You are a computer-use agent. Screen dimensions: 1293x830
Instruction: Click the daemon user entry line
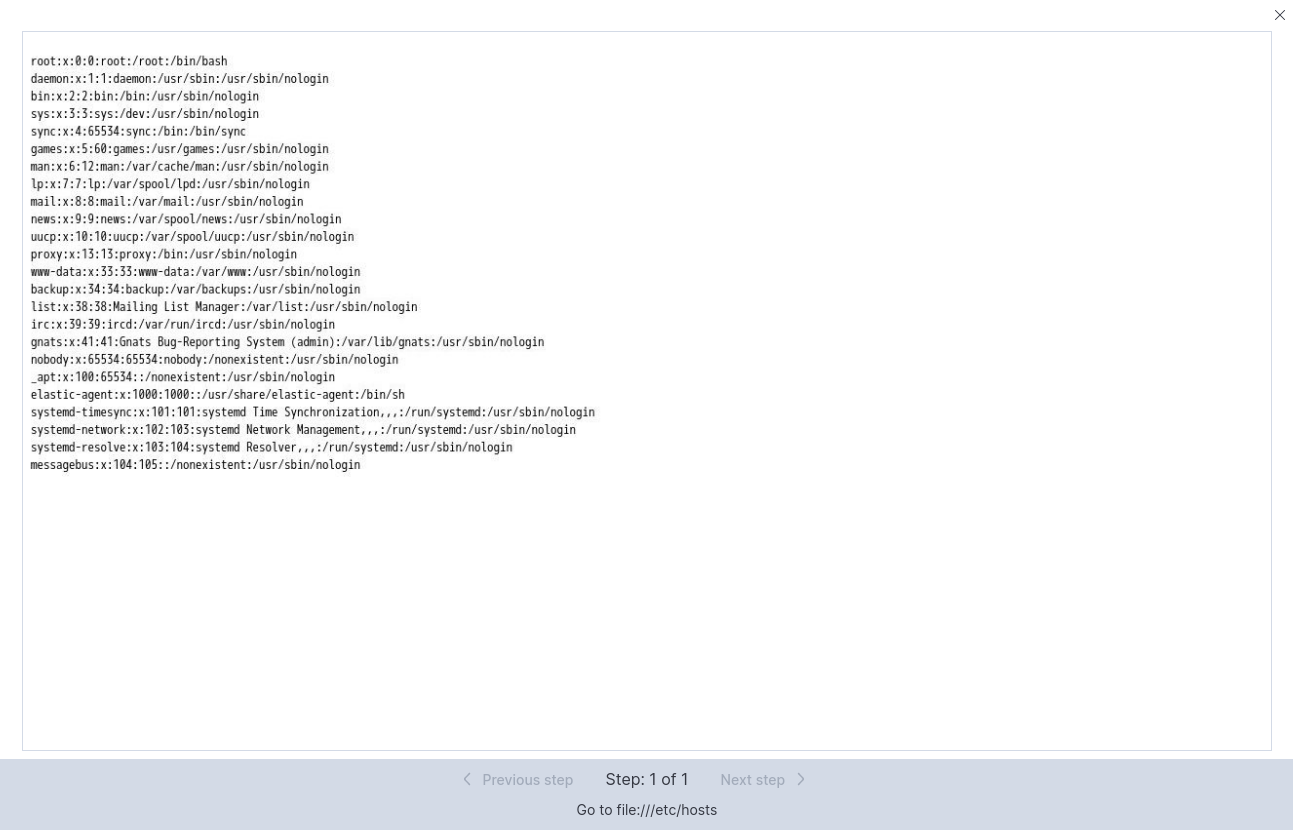pos(179,79)
